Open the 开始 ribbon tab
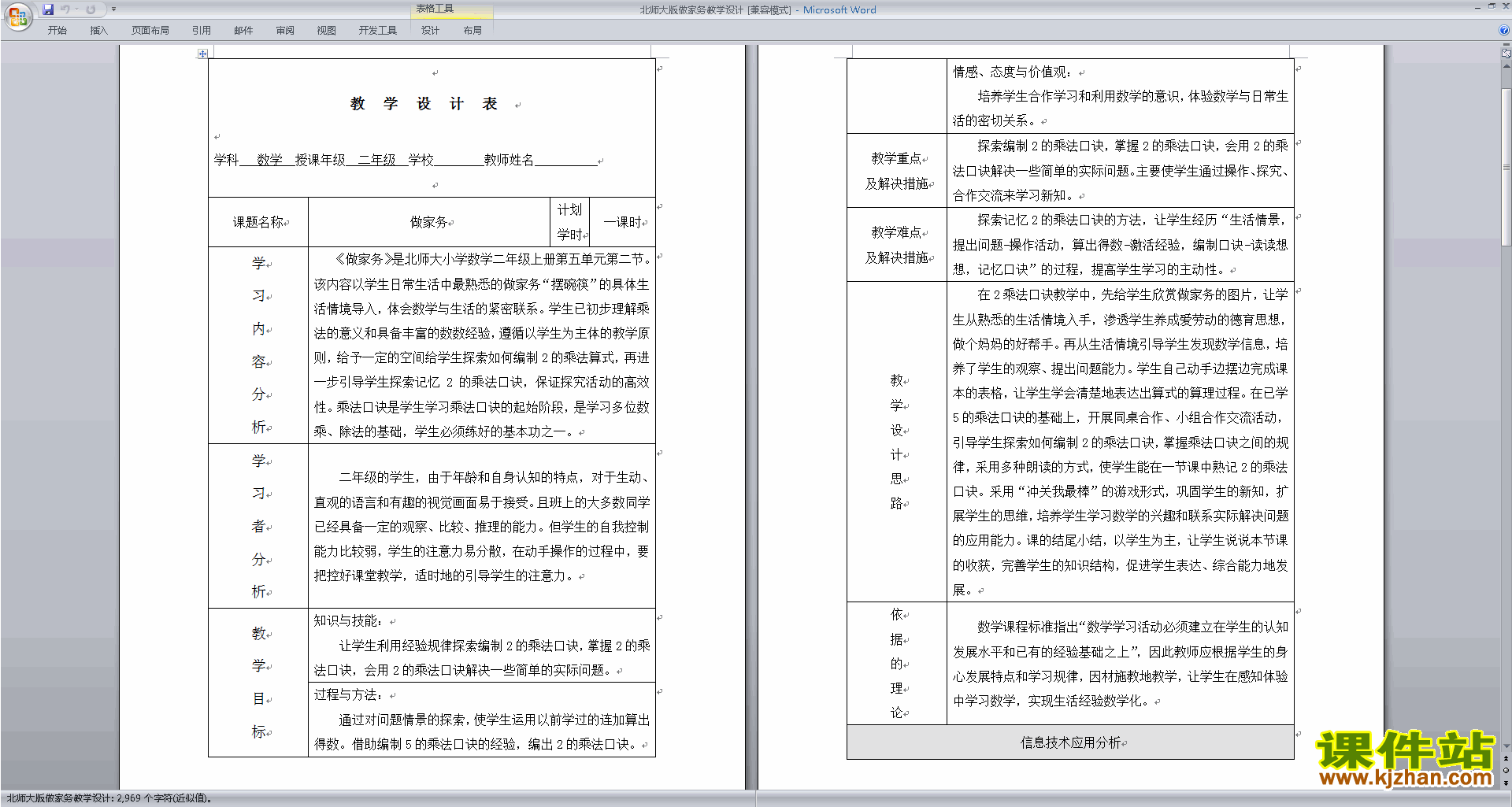 click(x=57, y=30)
